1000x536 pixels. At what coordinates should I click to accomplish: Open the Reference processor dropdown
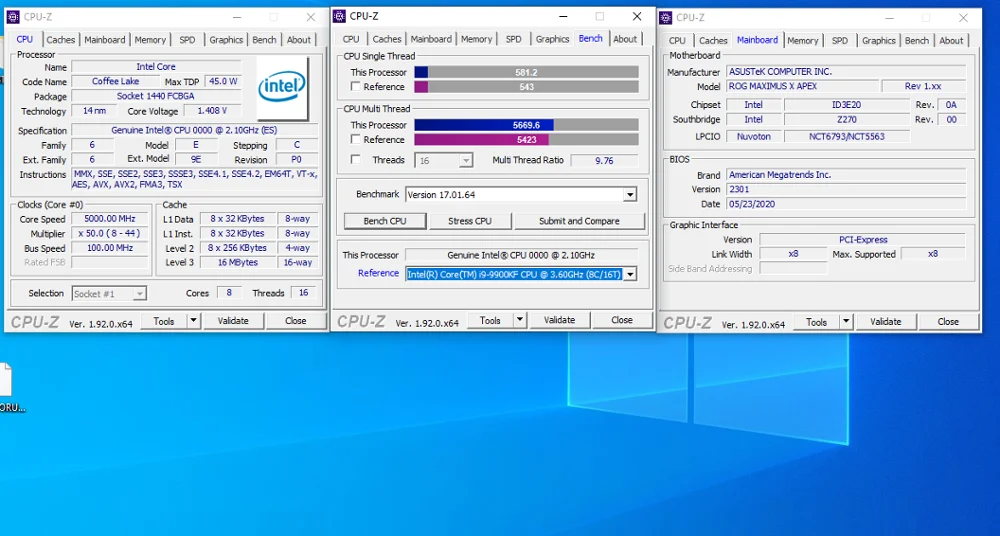point(629,274)
